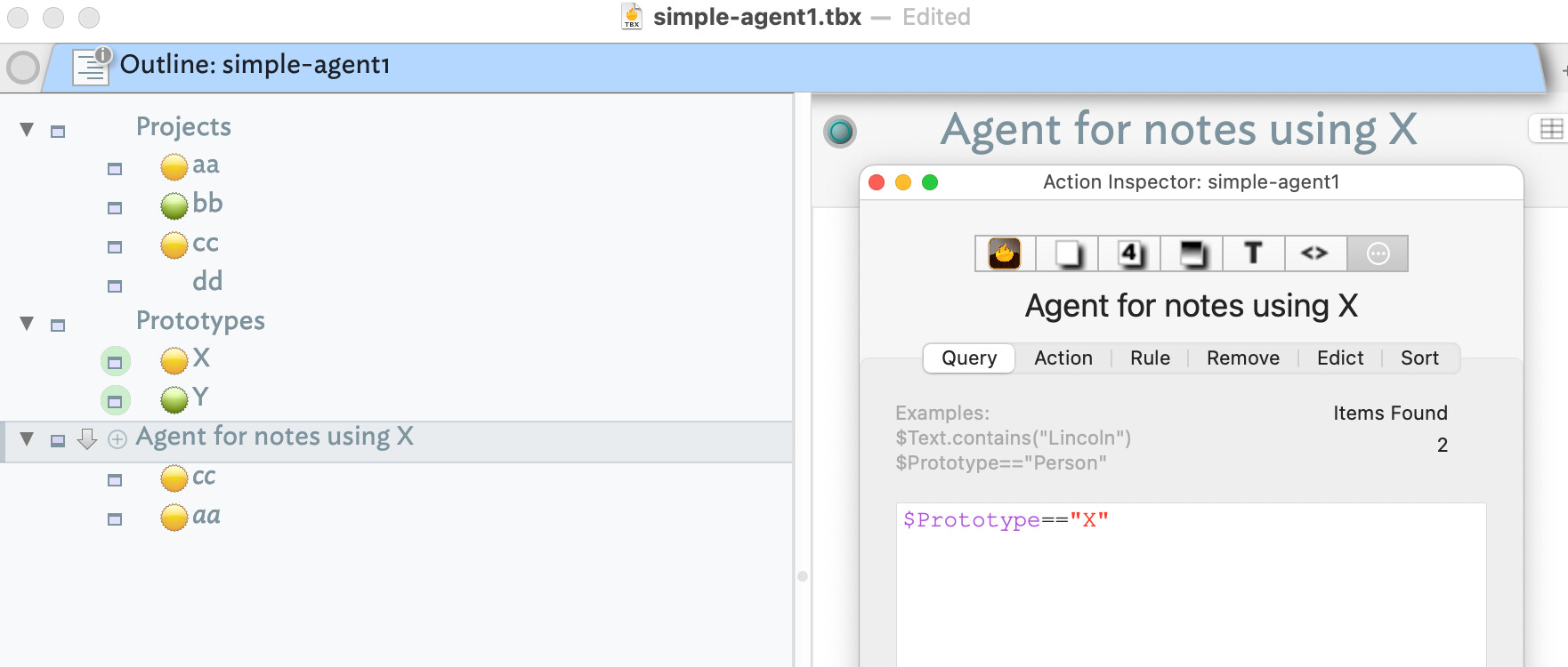Click the Sort tab button
The width and height of the screenshot is (1568, 667).
point(1418,358)
